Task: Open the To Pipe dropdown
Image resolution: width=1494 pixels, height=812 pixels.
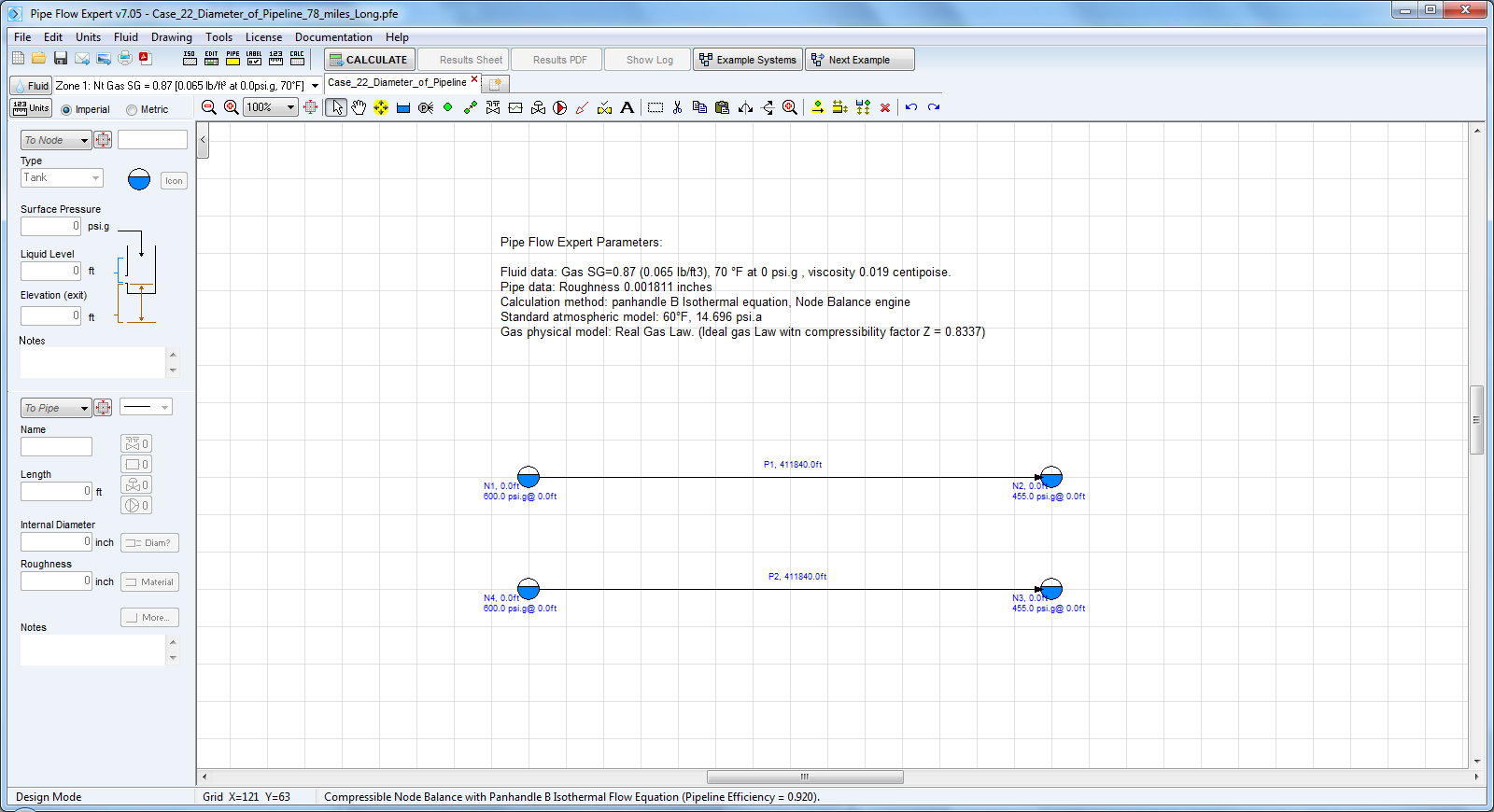Action: tap(56, 408)
